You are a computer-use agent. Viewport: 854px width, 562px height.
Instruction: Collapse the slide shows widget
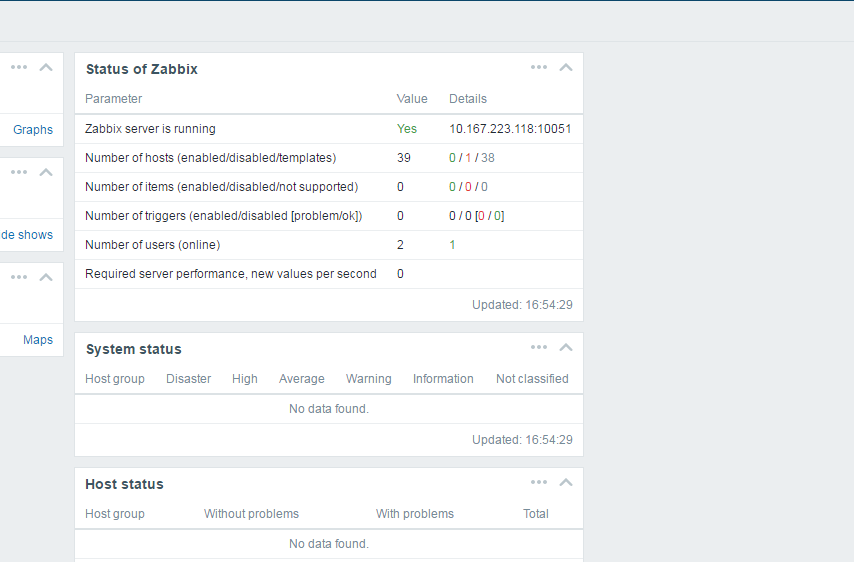[46, 173]
